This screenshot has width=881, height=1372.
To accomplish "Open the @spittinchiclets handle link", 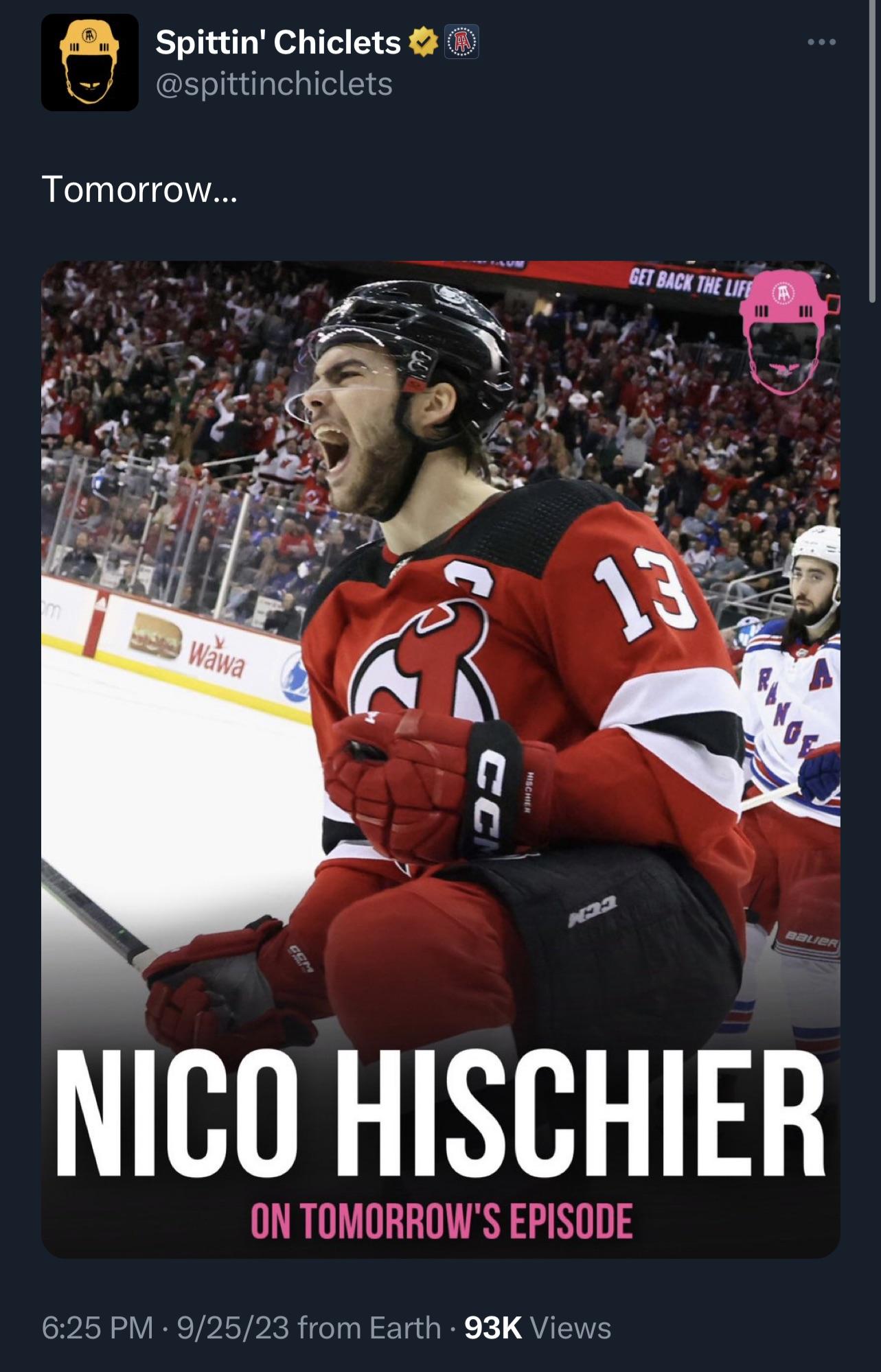I will tap(274, 84).
